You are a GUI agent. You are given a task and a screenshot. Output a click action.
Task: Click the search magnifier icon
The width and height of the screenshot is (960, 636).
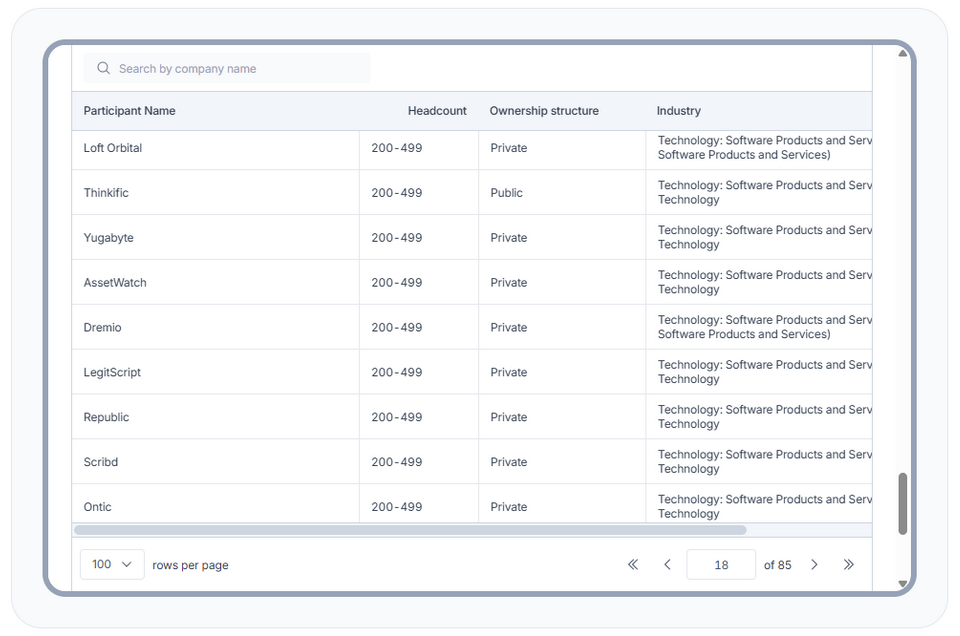[103, 69]
